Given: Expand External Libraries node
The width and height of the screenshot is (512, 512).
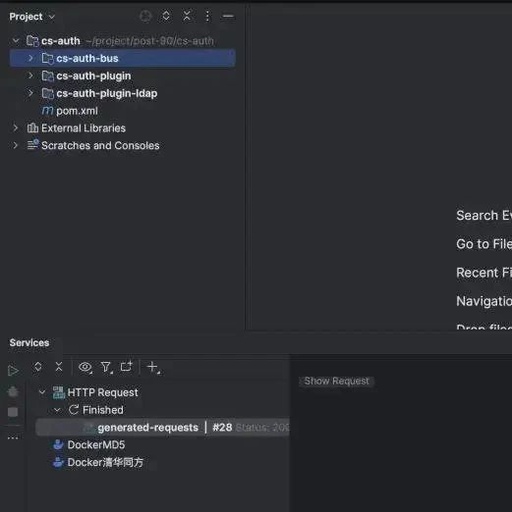Looking at the screenshot, I should click(15, 128).
